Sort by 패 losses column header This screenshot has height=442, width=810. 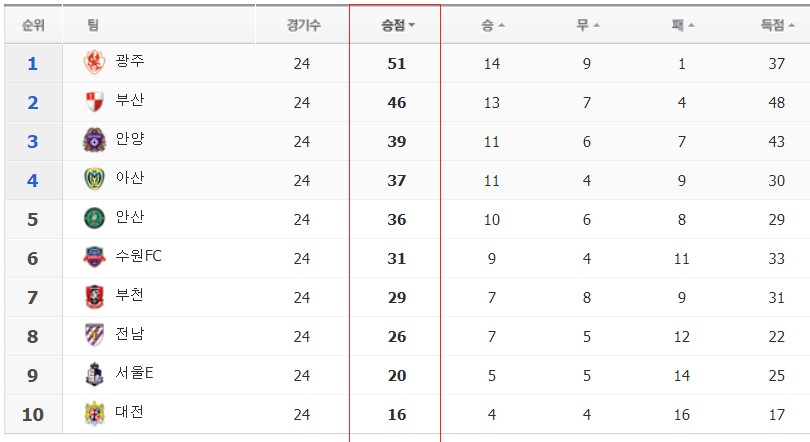tap(683, 25)
